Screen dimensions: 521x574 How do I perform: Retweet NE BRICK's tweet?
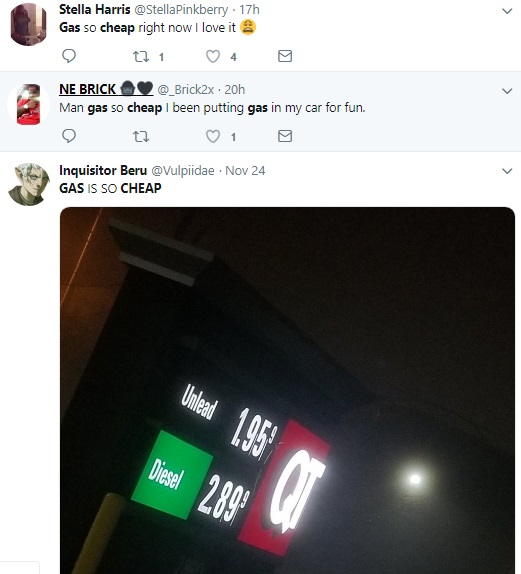tap(141, 137)
